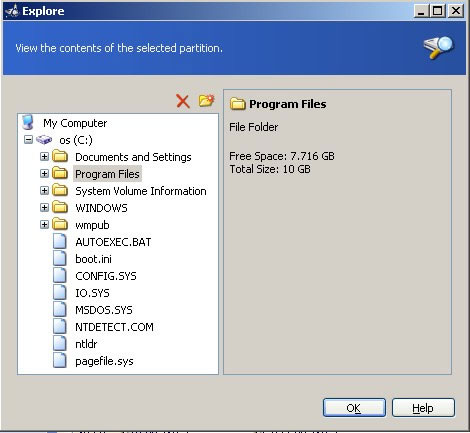
Task: Select the My Computer icon
Action: (28, 122)
